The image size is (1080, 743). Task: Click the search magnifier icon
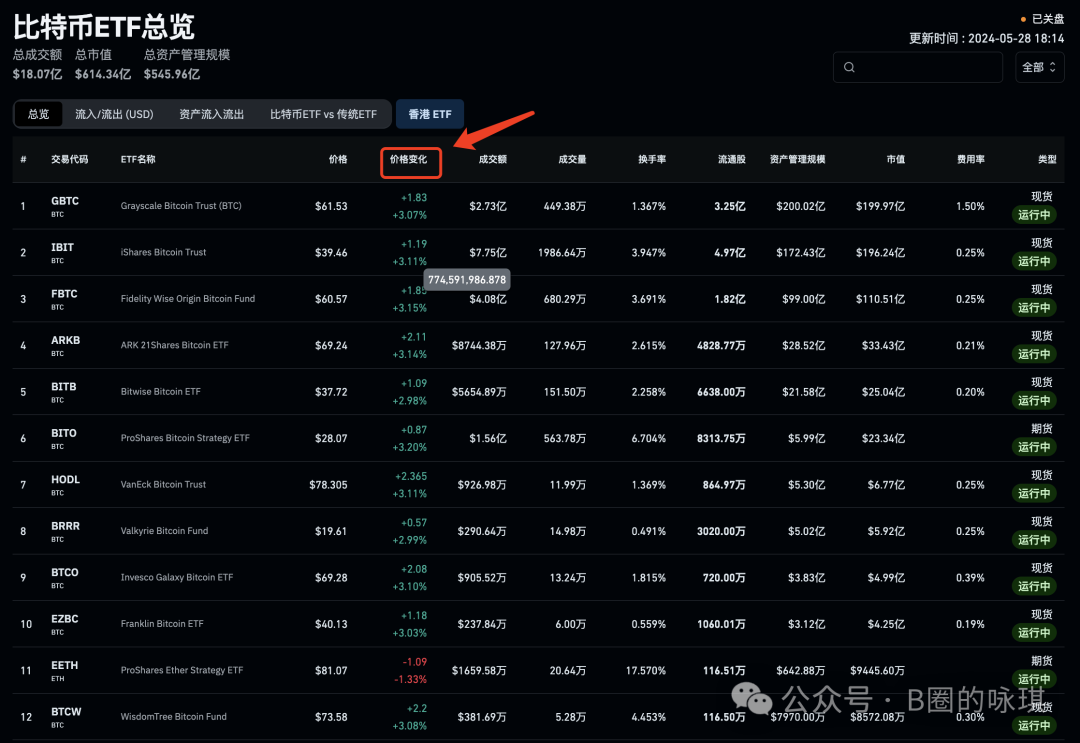click(849, 67)
